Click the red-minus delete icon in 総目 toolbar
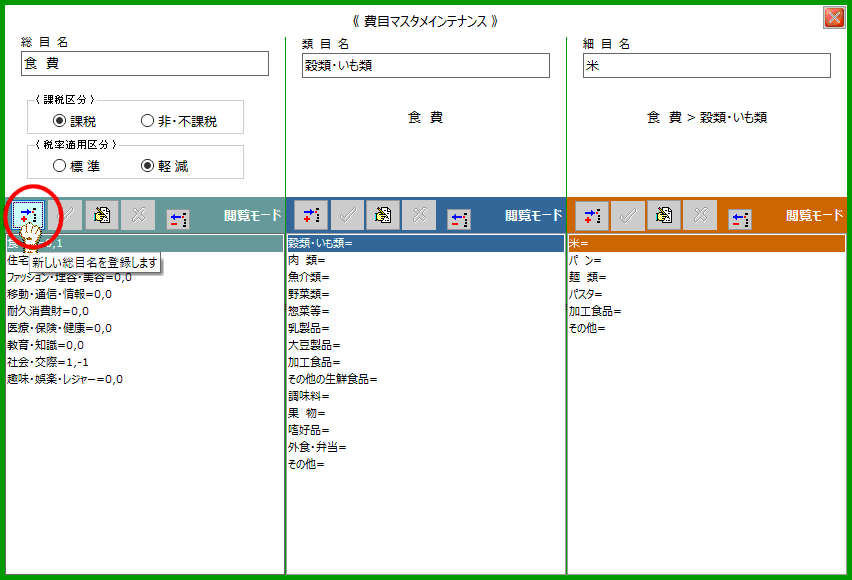 (x=178, y=219)
